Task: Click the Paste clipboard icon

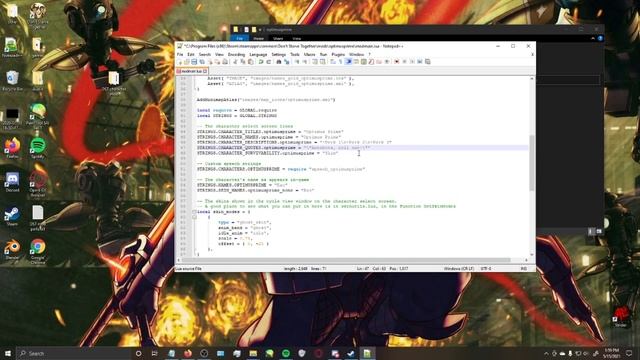Action: click(x=250, y=62)
